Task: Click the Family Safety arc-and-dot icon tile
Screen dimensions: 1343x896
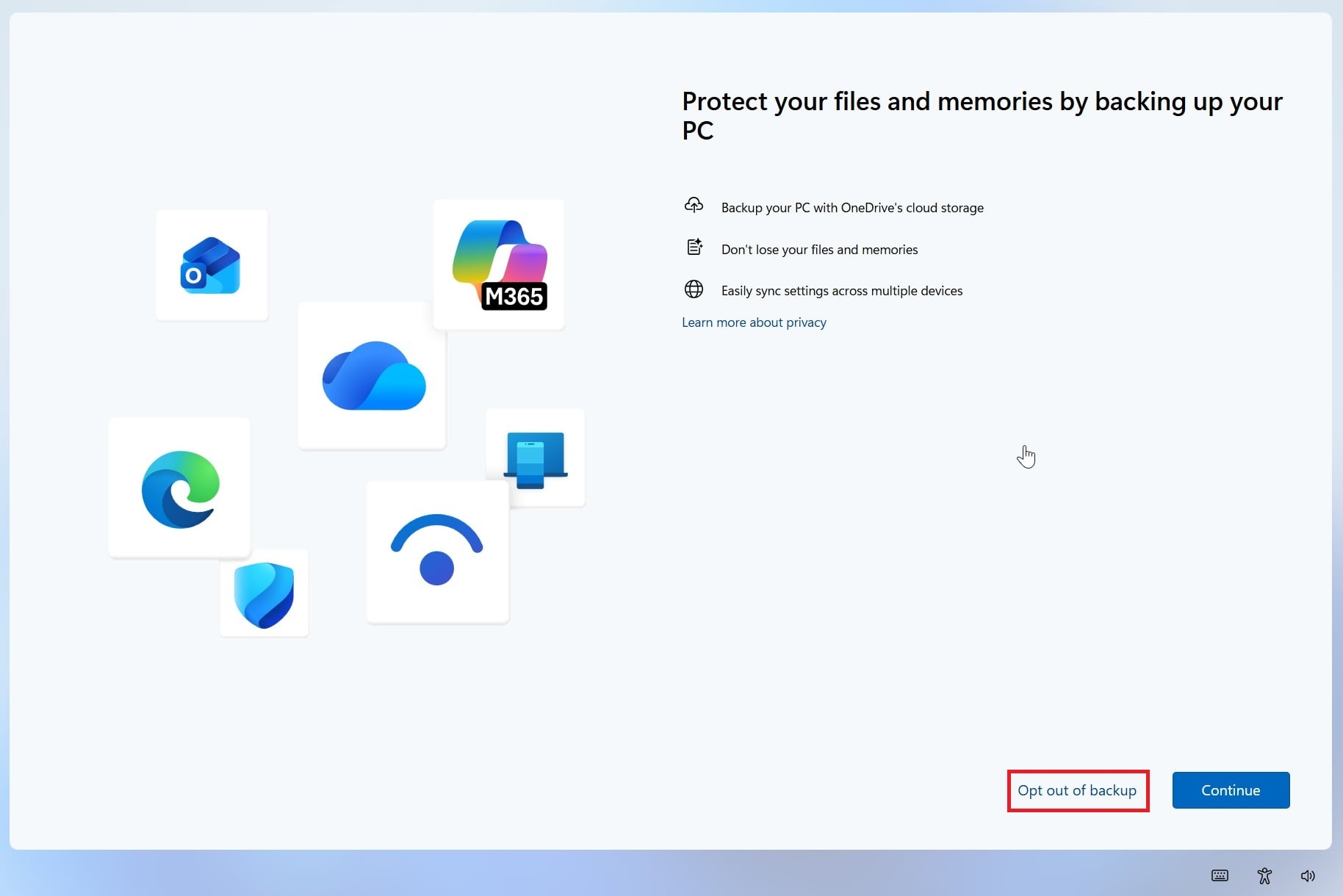Action: [x=437, y=552]
